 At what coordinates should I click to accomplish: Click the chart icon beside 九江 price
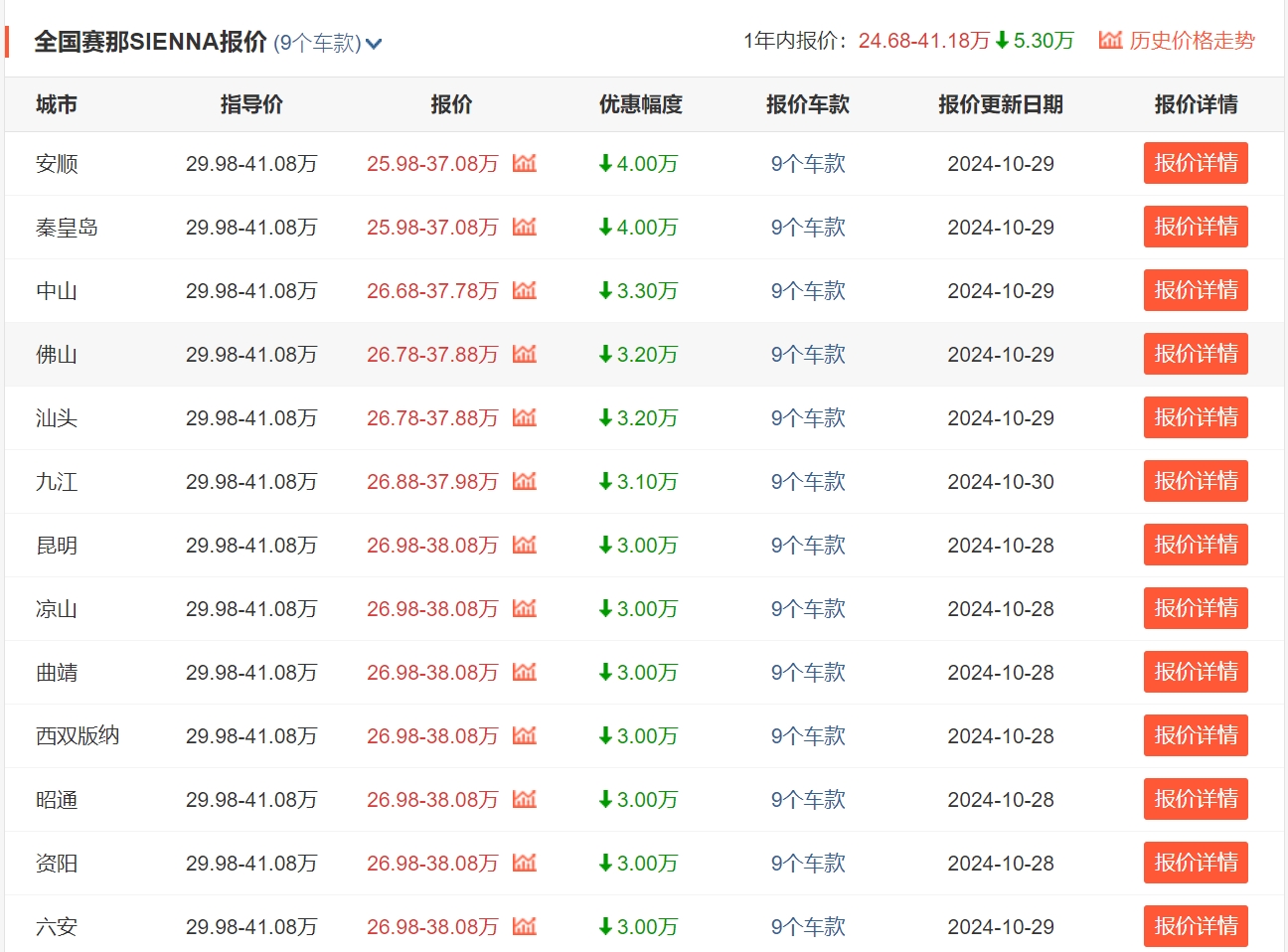(525, 481)
